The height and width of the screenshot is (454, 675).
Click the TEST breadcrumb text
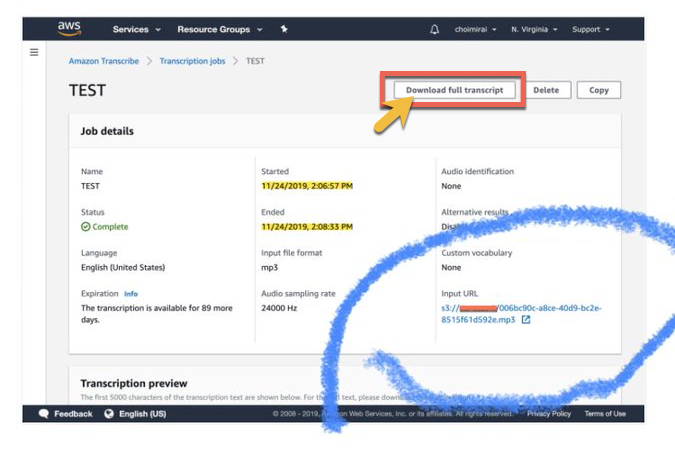(x=255, y=61)
